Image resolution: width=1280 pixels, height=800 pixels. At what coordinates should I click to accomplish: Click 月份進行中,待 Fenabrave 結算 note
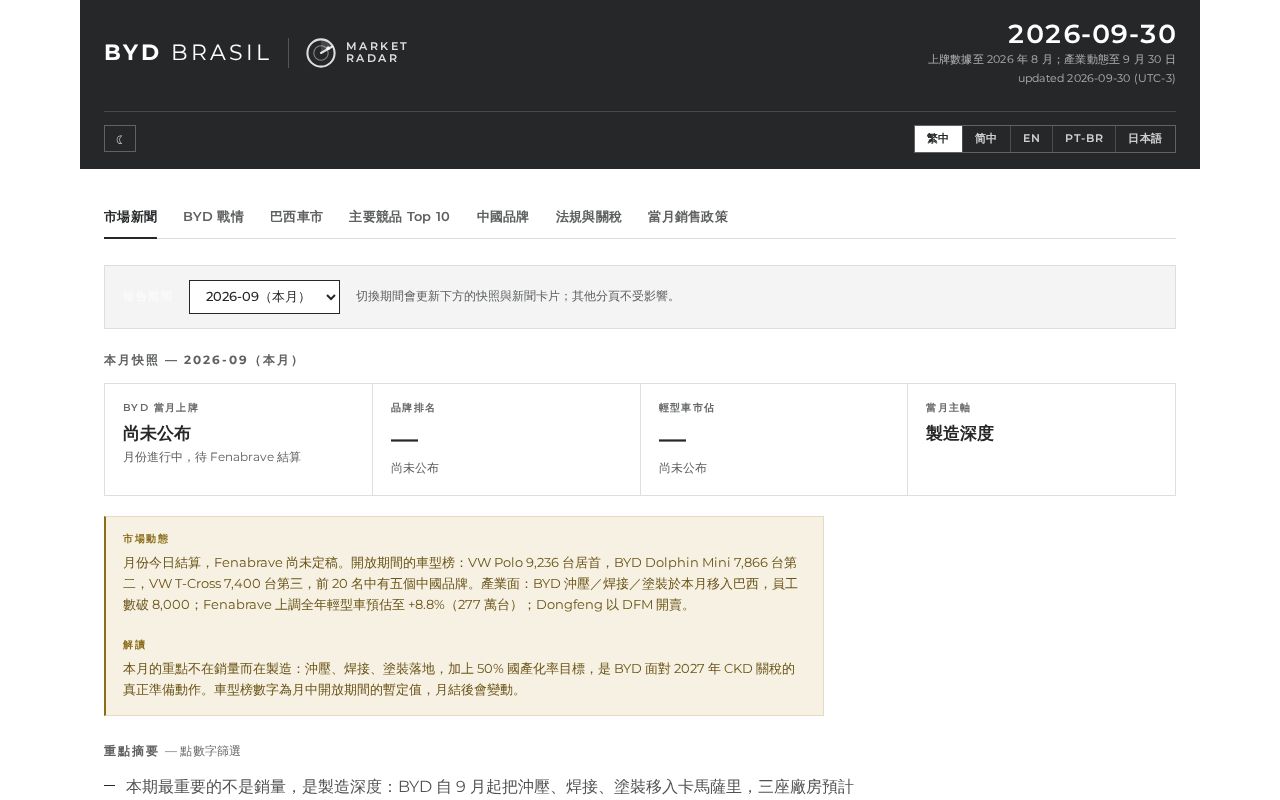(212, 457)
